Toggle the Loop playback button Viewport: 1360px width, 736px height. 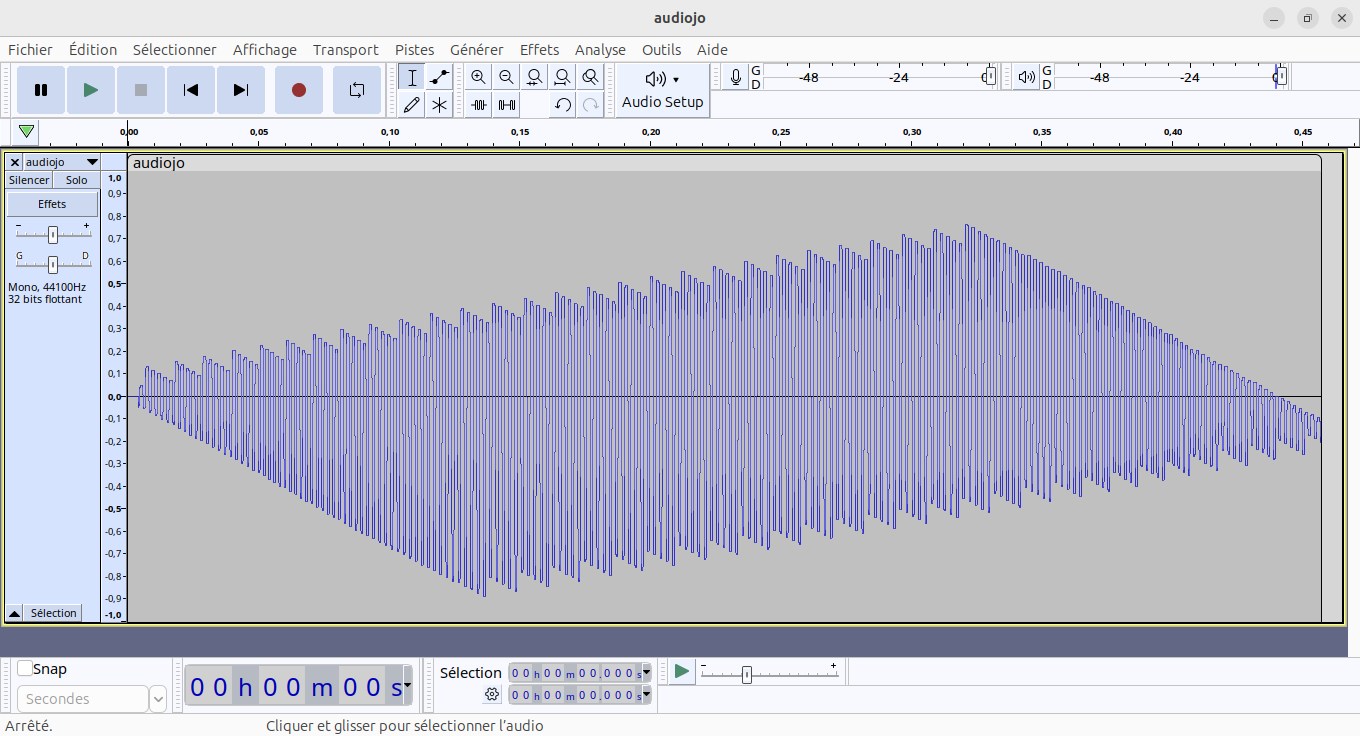[357, 90]
